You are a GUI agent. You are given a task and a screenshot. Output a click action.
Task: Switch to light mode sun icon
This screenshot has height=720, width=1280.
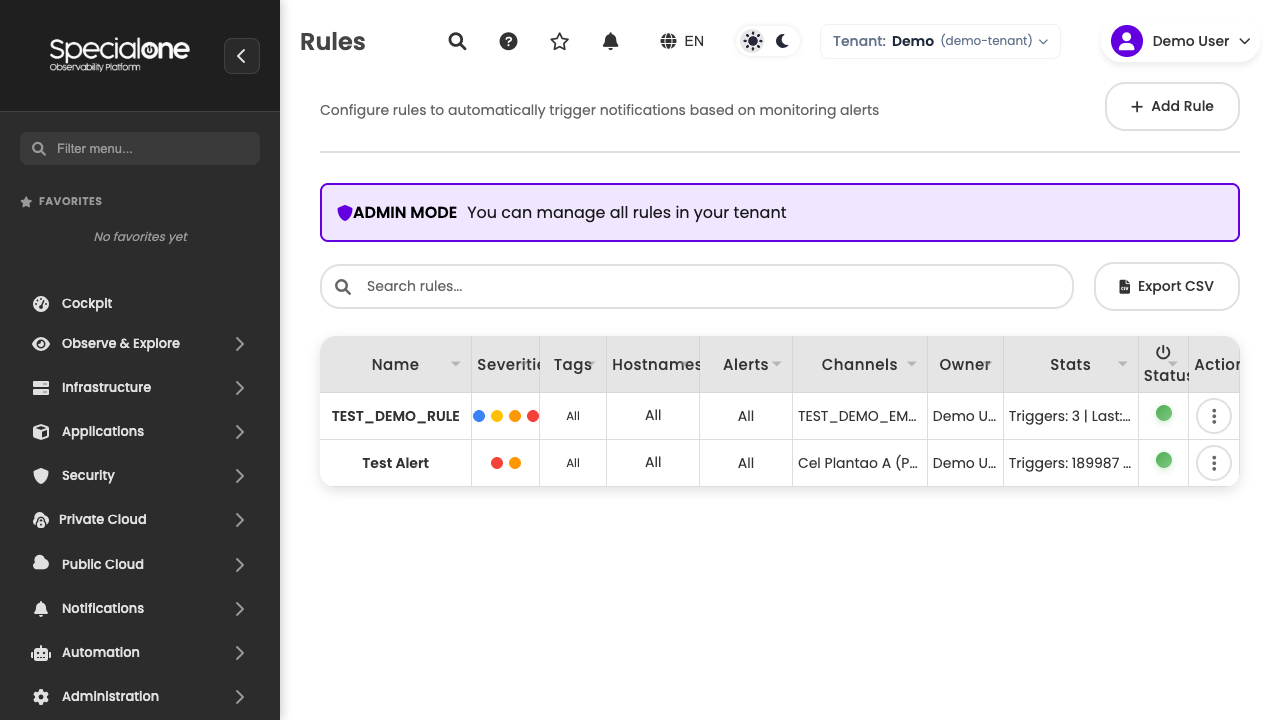[753, 41]
